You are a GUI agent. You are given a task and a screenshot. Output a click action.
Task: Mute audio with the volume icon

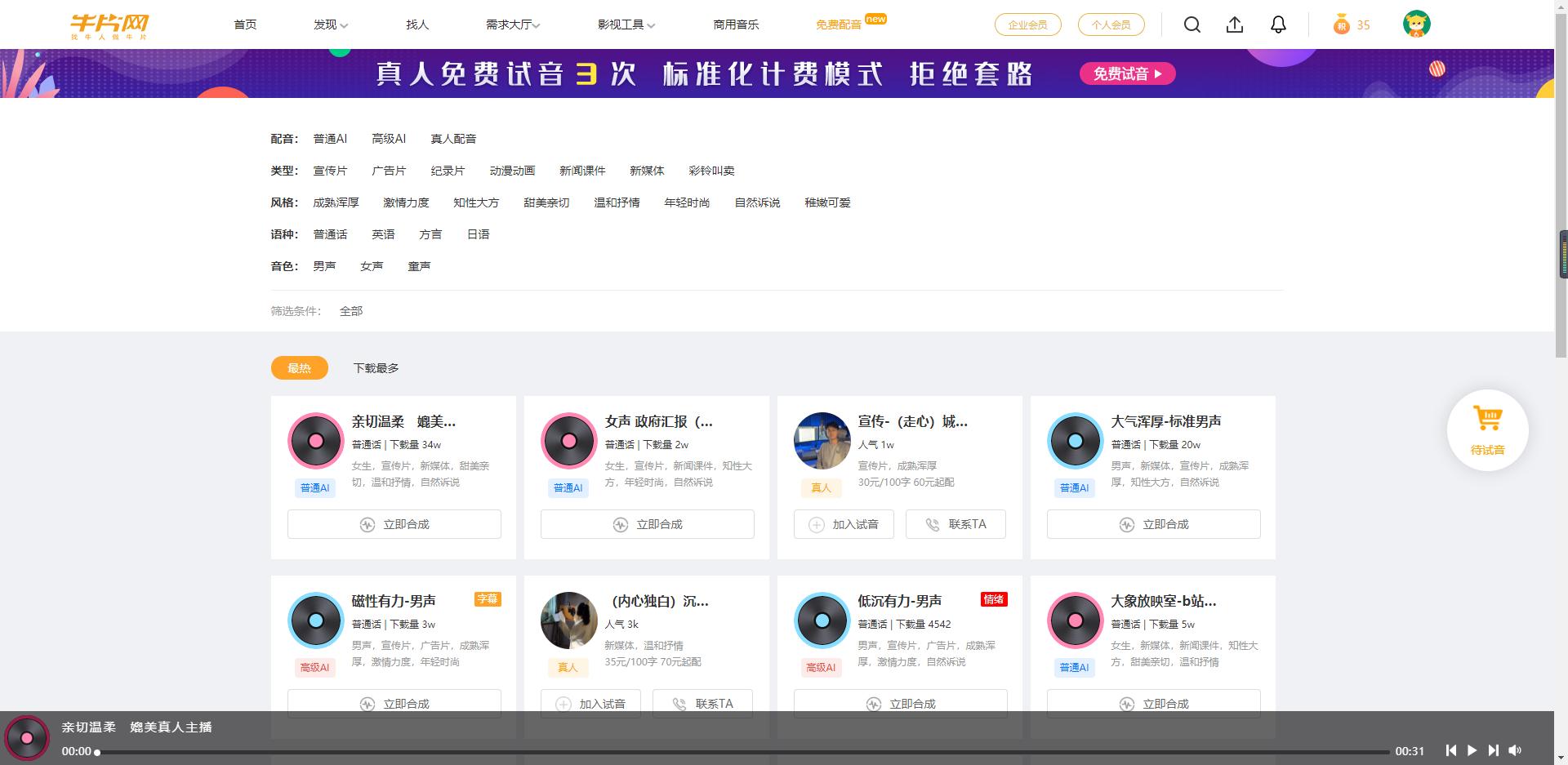[x=1515, y=749]
